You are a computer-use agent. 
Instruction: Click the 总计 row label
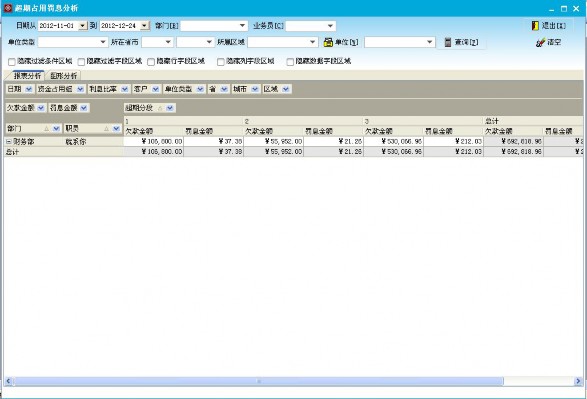(x=63, y=152)
